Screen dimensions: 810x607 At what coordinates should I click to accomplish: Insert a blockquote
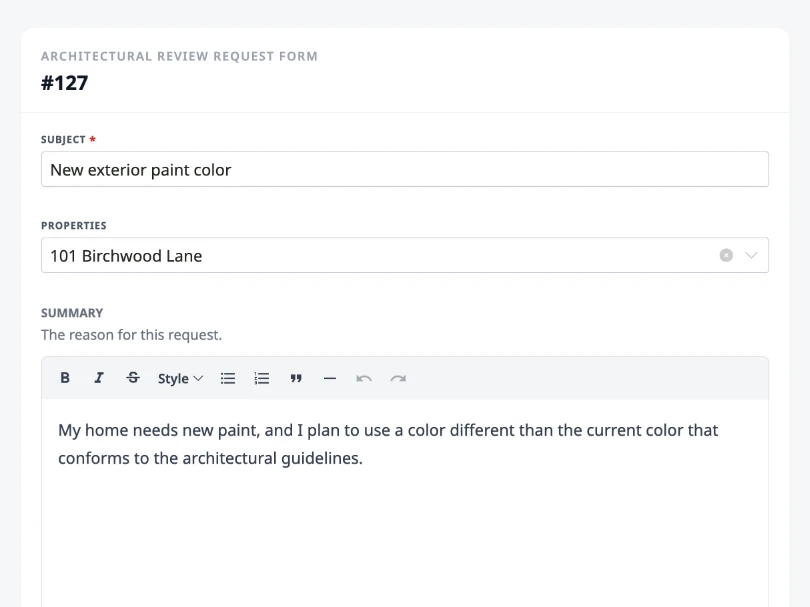coord(296,378)
